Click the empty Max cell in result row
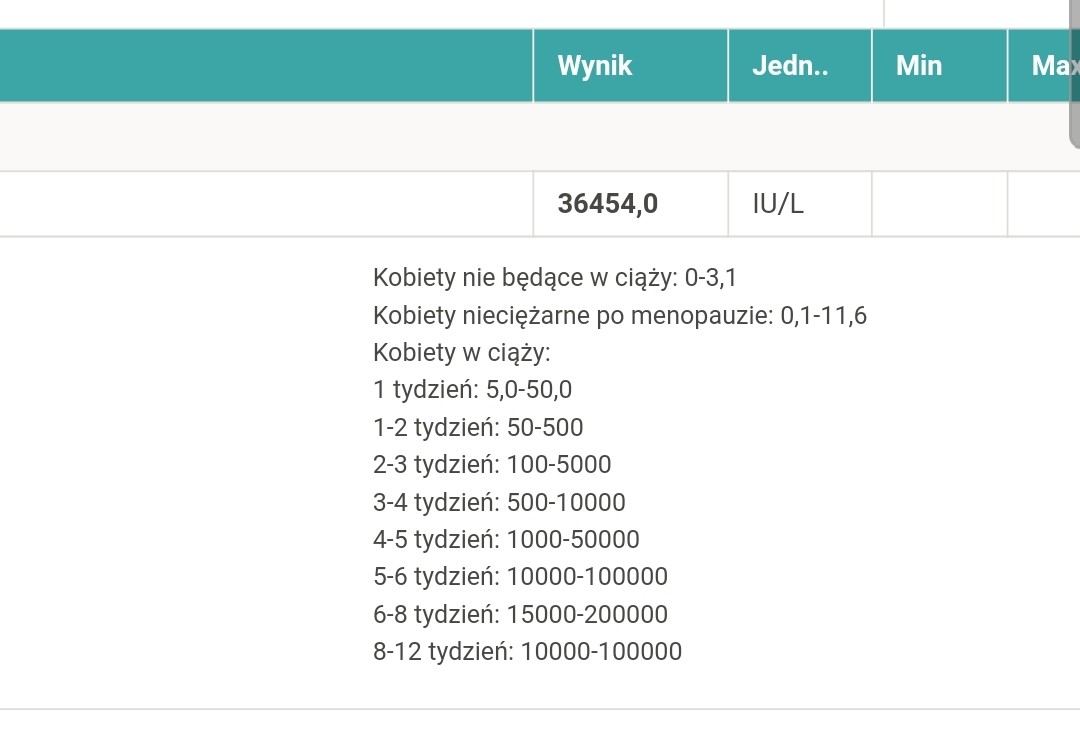 [1043, 204]
